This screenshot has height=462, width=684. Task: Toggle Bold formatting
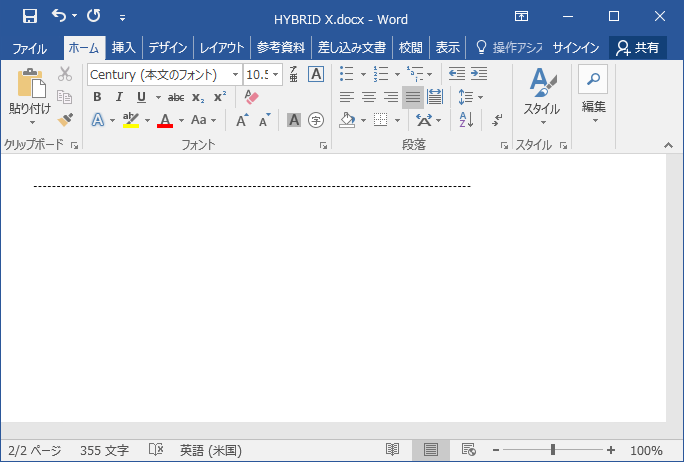click(97, 97)
